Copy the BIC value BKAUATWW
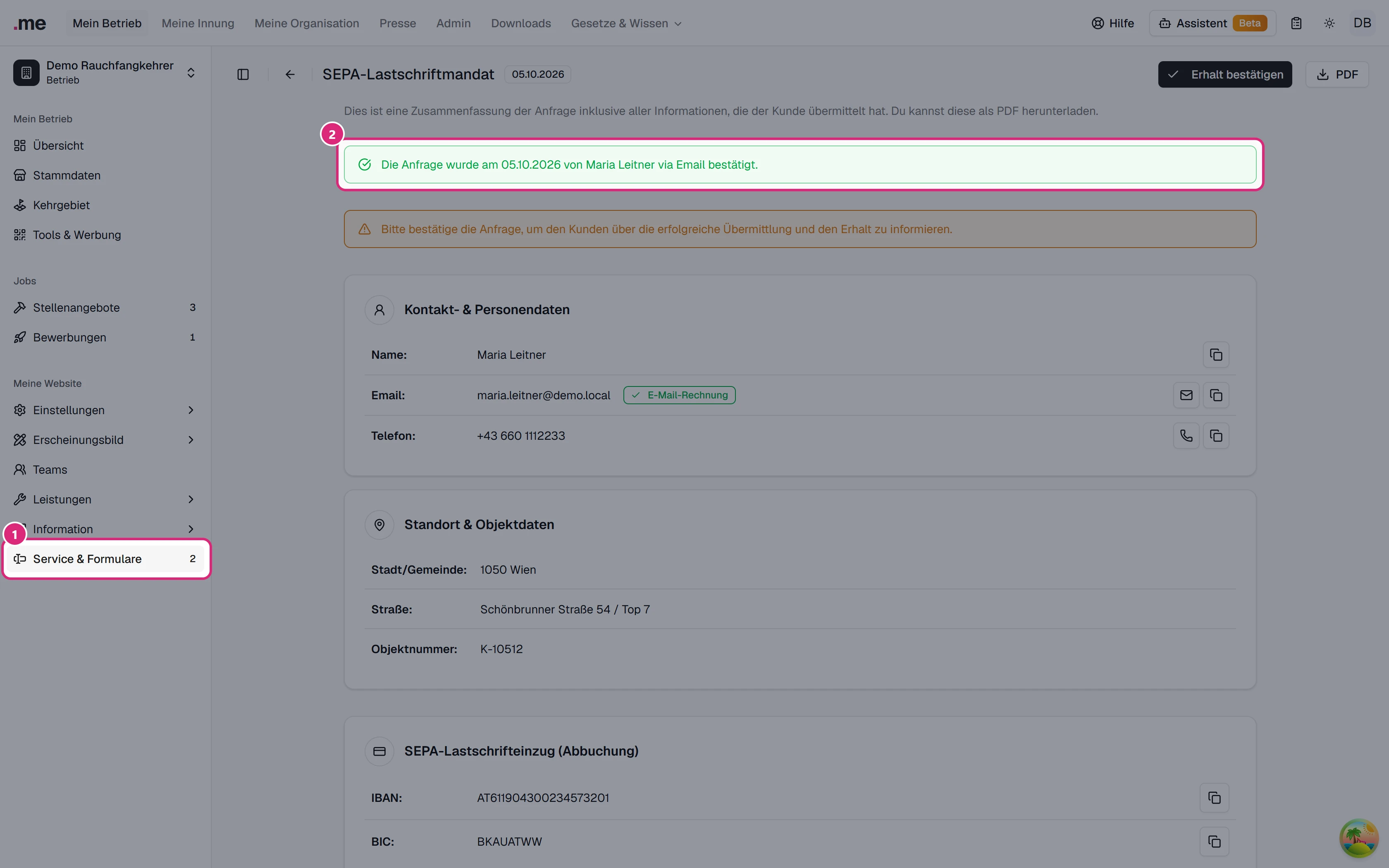This screenshot has height=868, width=1389. point(1215,842)
